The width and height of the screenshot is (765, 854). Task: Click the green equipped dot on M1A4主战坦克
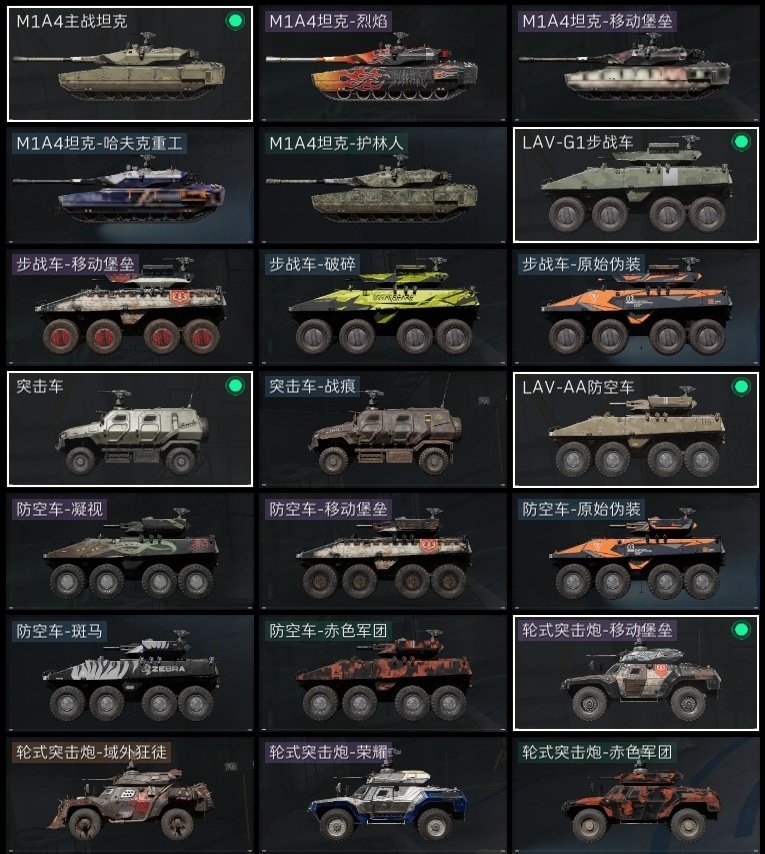coord(235,21)
